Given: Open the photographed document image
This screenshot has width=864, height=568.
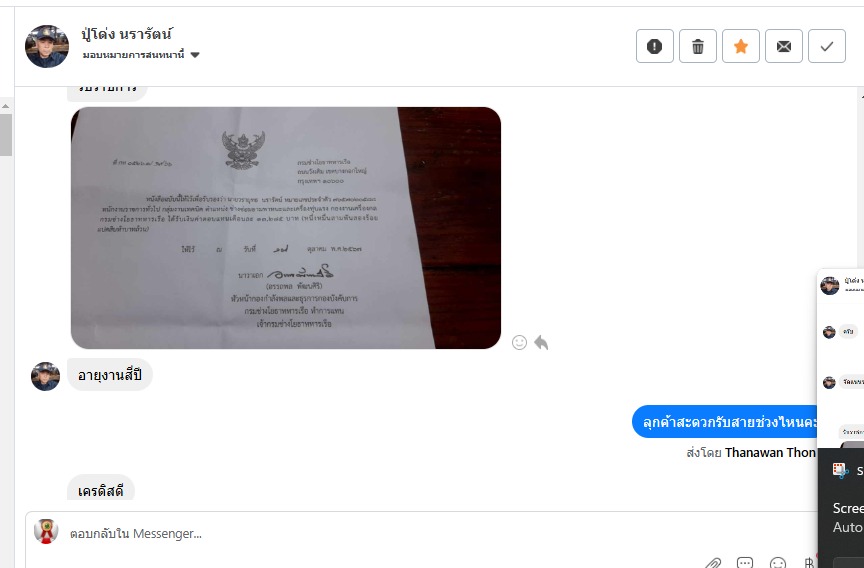Looking at the screenshot, I should pos(286,228).
